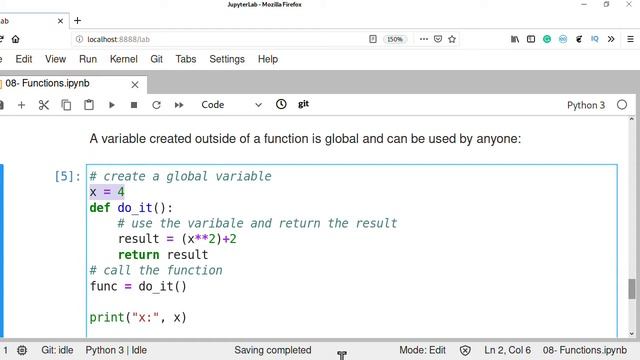Show site information icon in address bar
The image size is (640, 360).
pos(79,39)
